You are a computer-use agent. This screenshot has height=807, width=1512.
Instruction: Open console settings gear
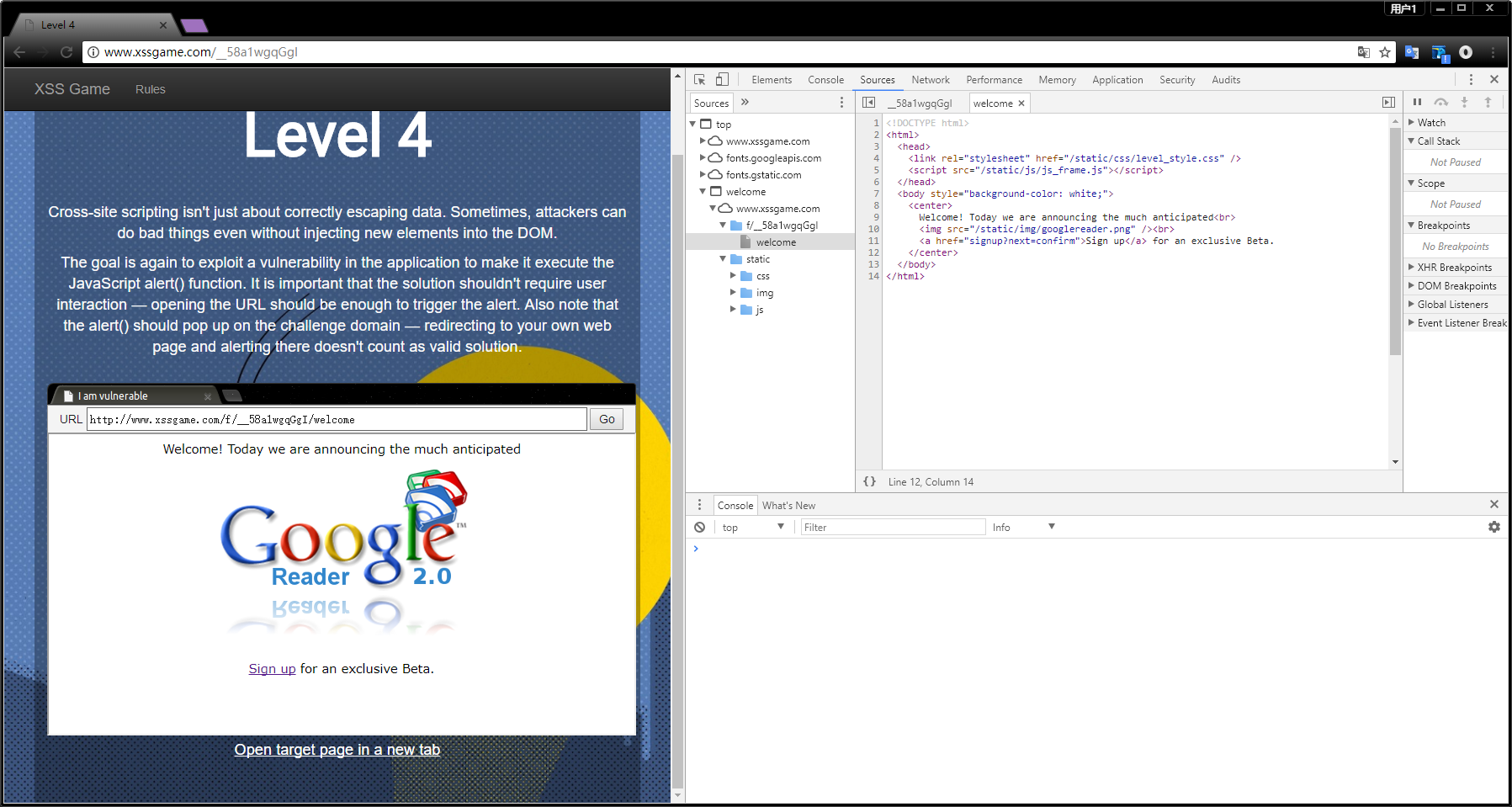1493,527
